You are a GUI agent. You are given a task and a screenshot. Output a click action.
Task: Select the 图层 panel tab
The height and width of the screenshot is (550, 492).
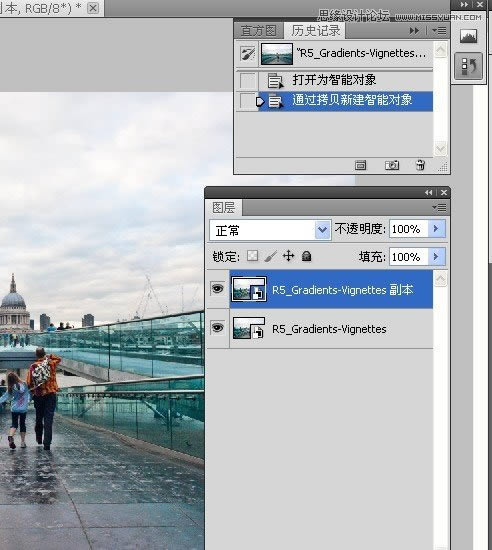coord(224,208)
